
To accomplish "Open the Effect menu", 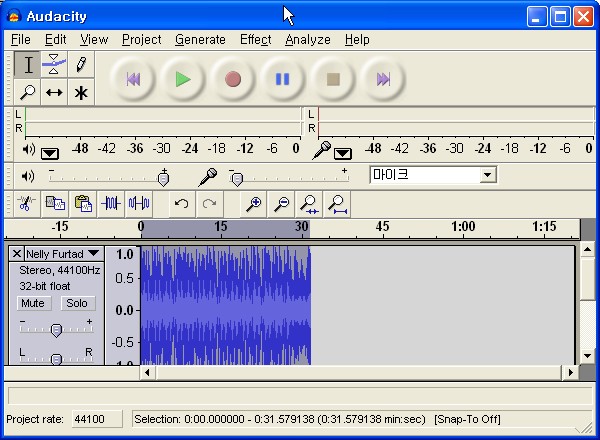I will coord(256,39).
